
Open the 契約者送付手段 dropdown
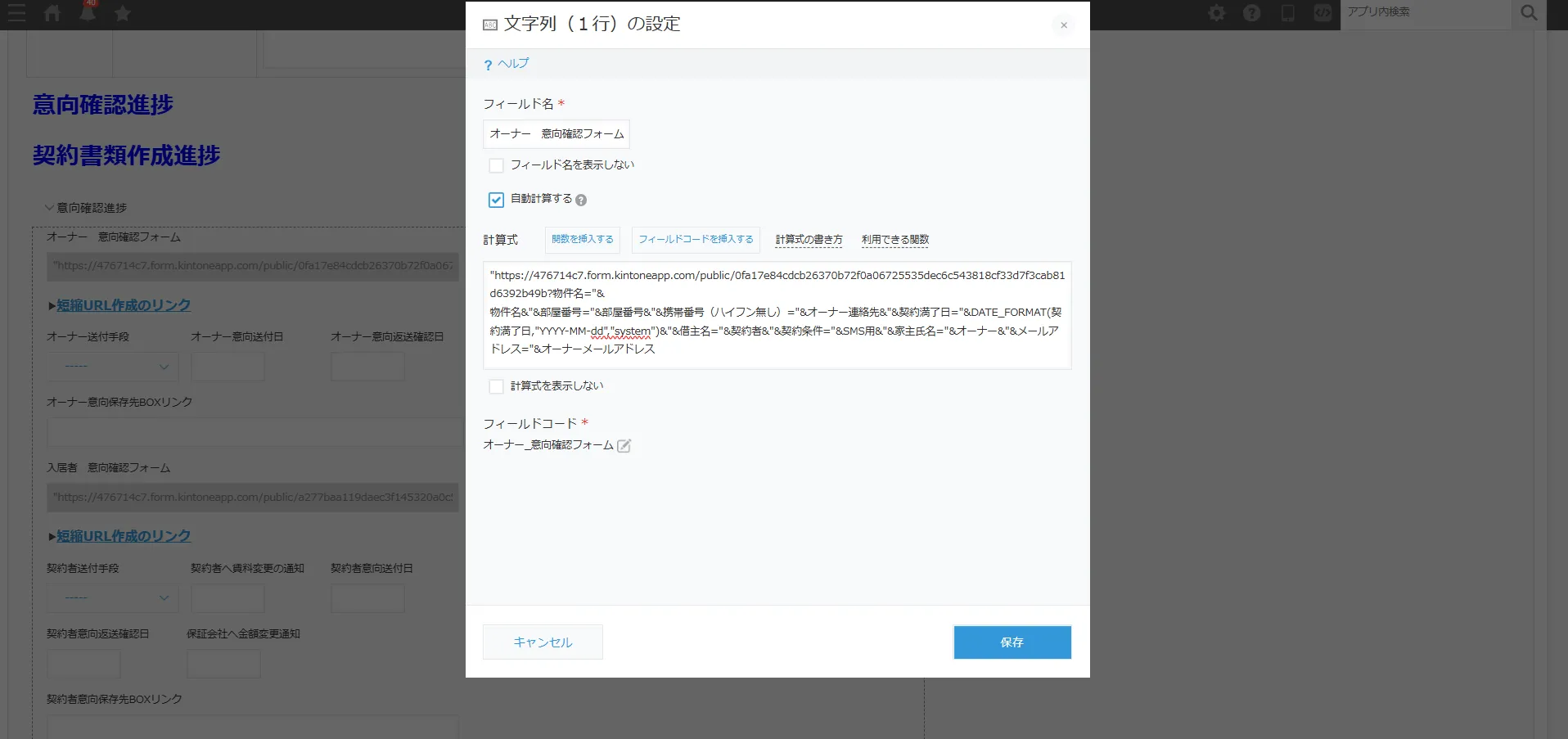point(112,598)
